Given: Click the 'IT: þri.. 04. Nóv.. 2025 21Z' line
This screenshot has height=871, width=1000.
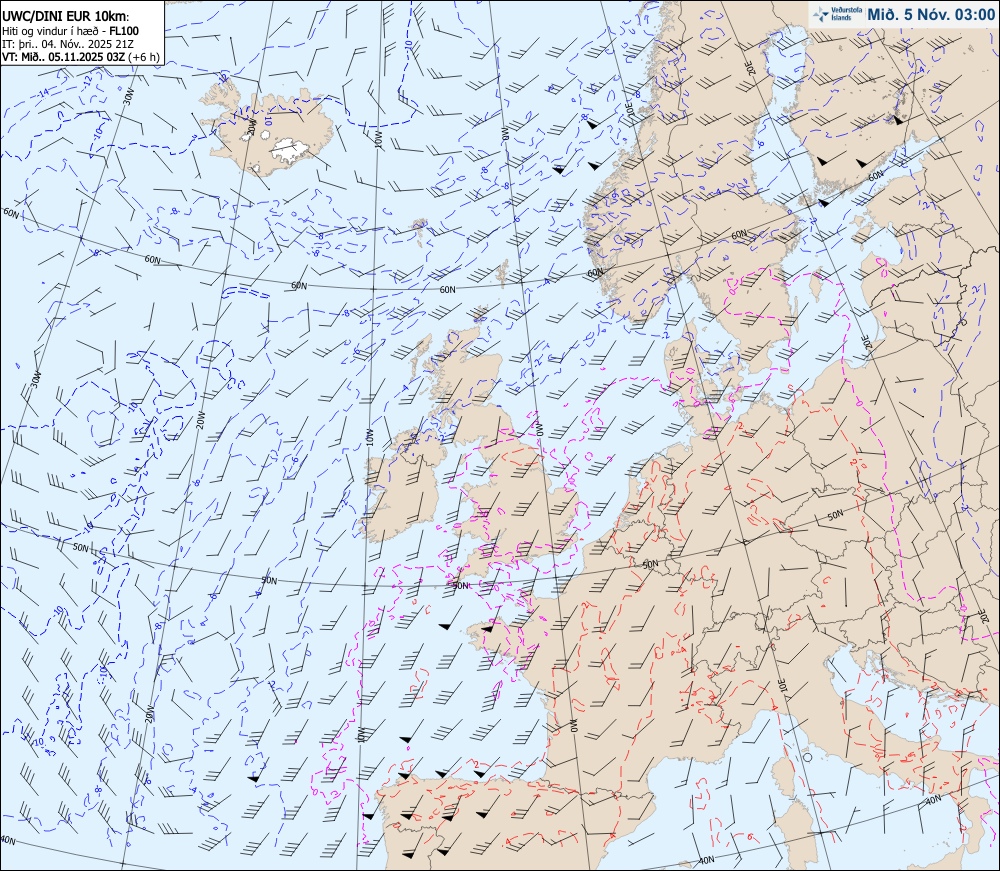Looking at the screenshot, I should pos(68,44).
